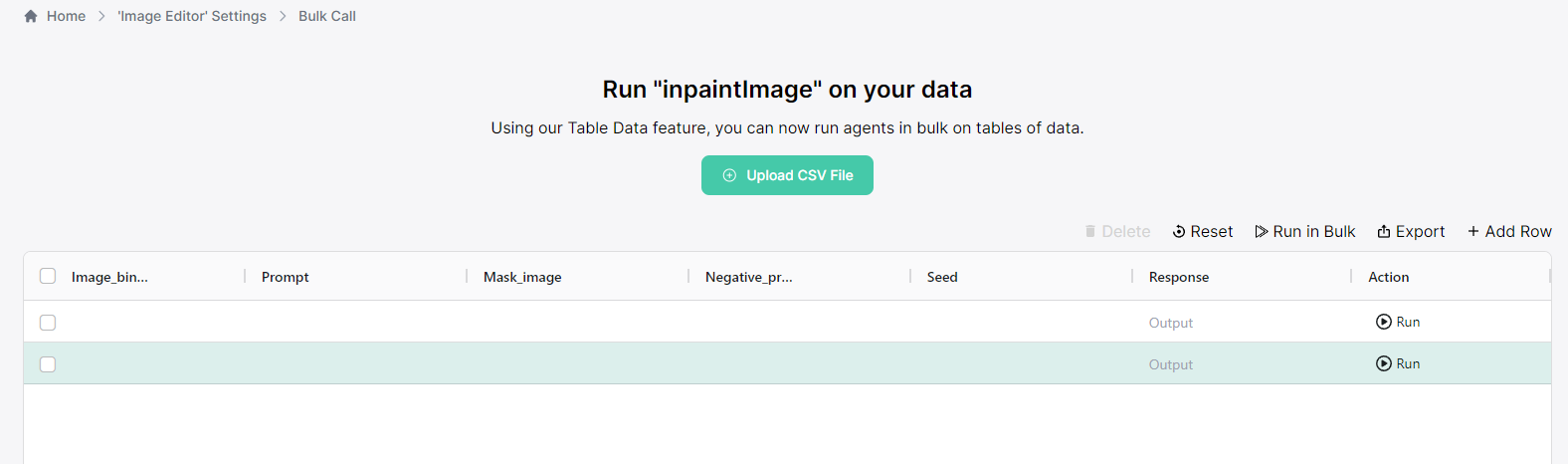
Task: Check the second row's checkbox
Action: (x=48, y=364)
